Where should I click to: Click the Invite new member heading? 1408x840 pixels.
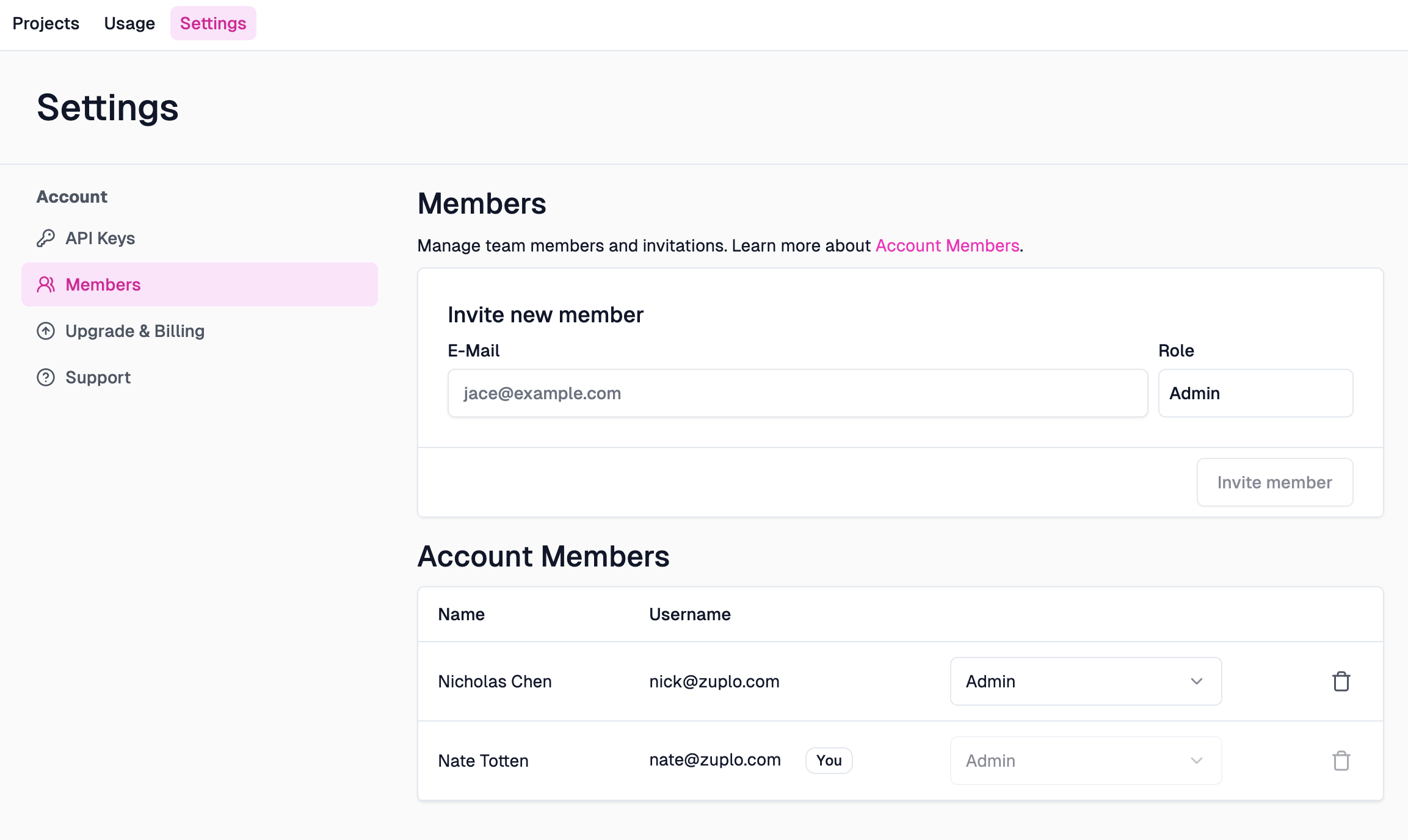[x=545, y=315]
